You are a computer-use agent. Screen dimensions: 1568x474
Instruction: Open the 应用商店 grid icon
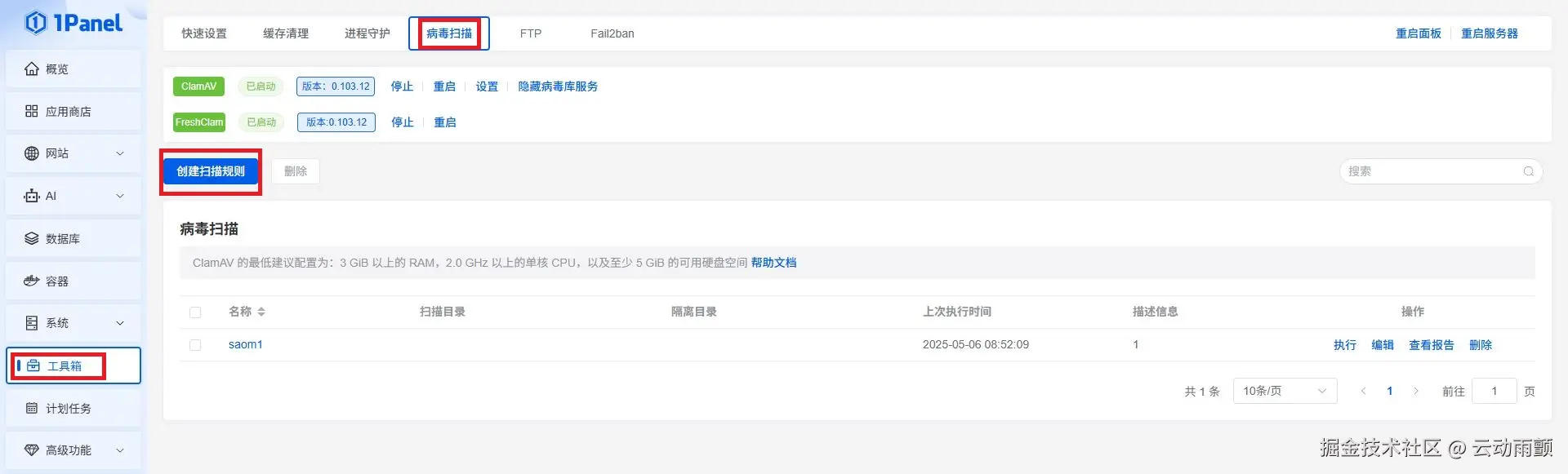(32, 112)
